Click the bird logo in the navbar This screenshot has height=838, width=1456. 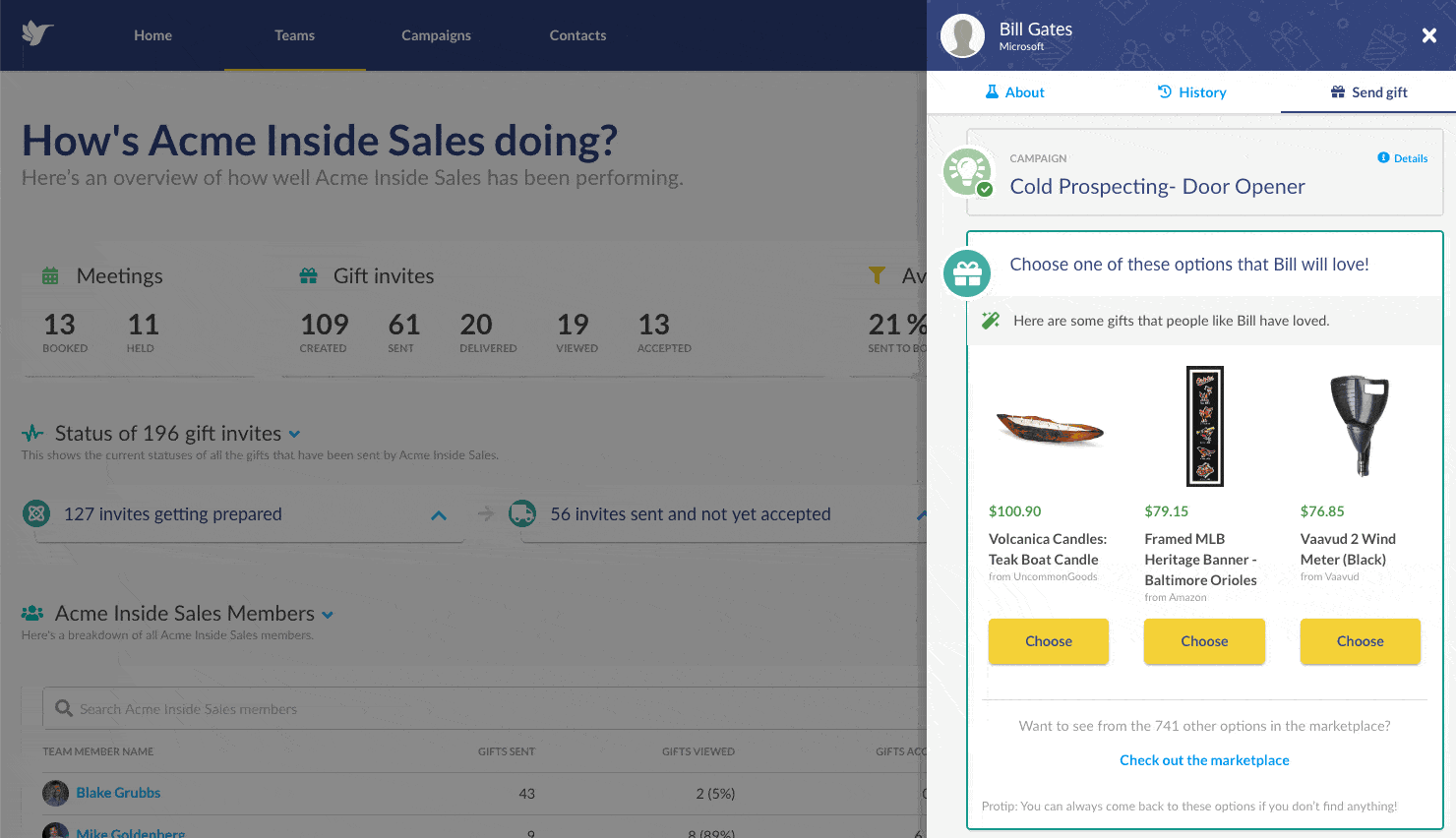37,33
